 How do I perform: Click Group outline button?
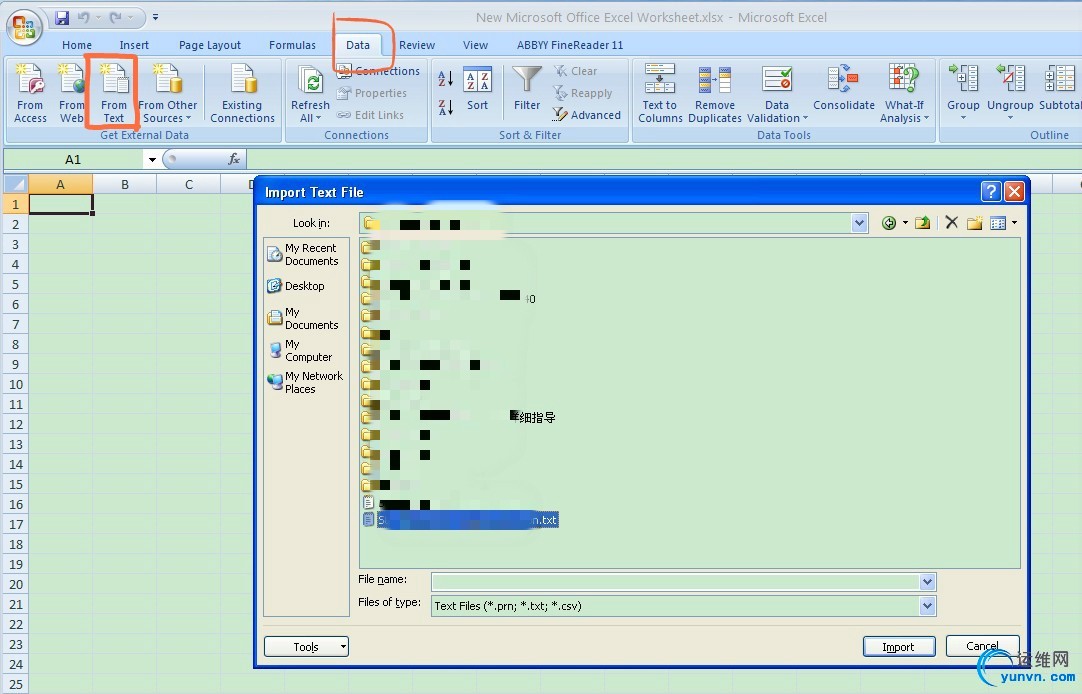(963, 92)
